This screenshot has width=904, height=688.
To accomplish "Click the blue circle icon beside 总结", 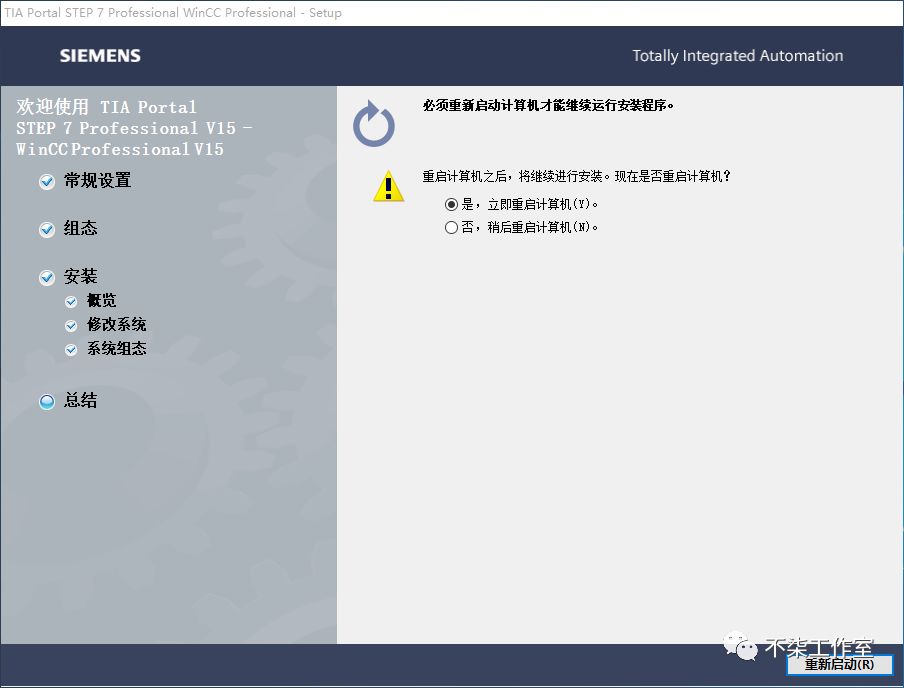I will click(47, 401).
